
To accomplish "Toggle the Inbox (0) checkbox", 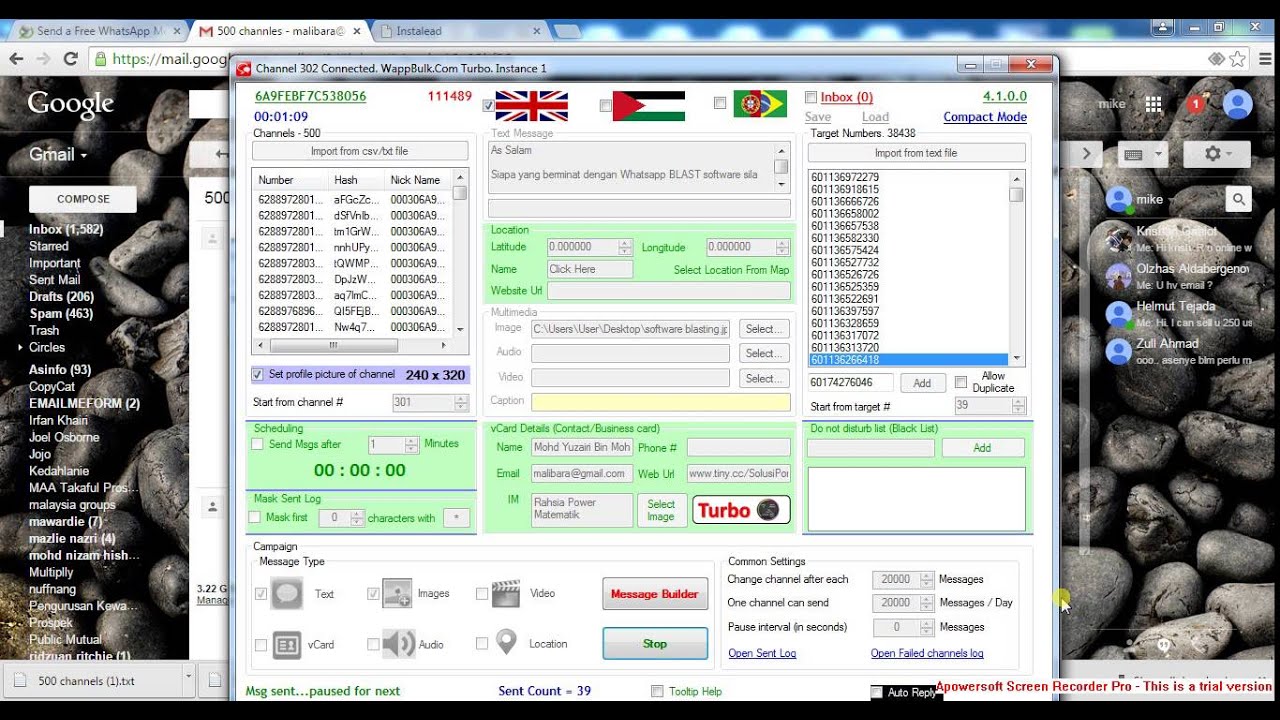I will (811, 97).
